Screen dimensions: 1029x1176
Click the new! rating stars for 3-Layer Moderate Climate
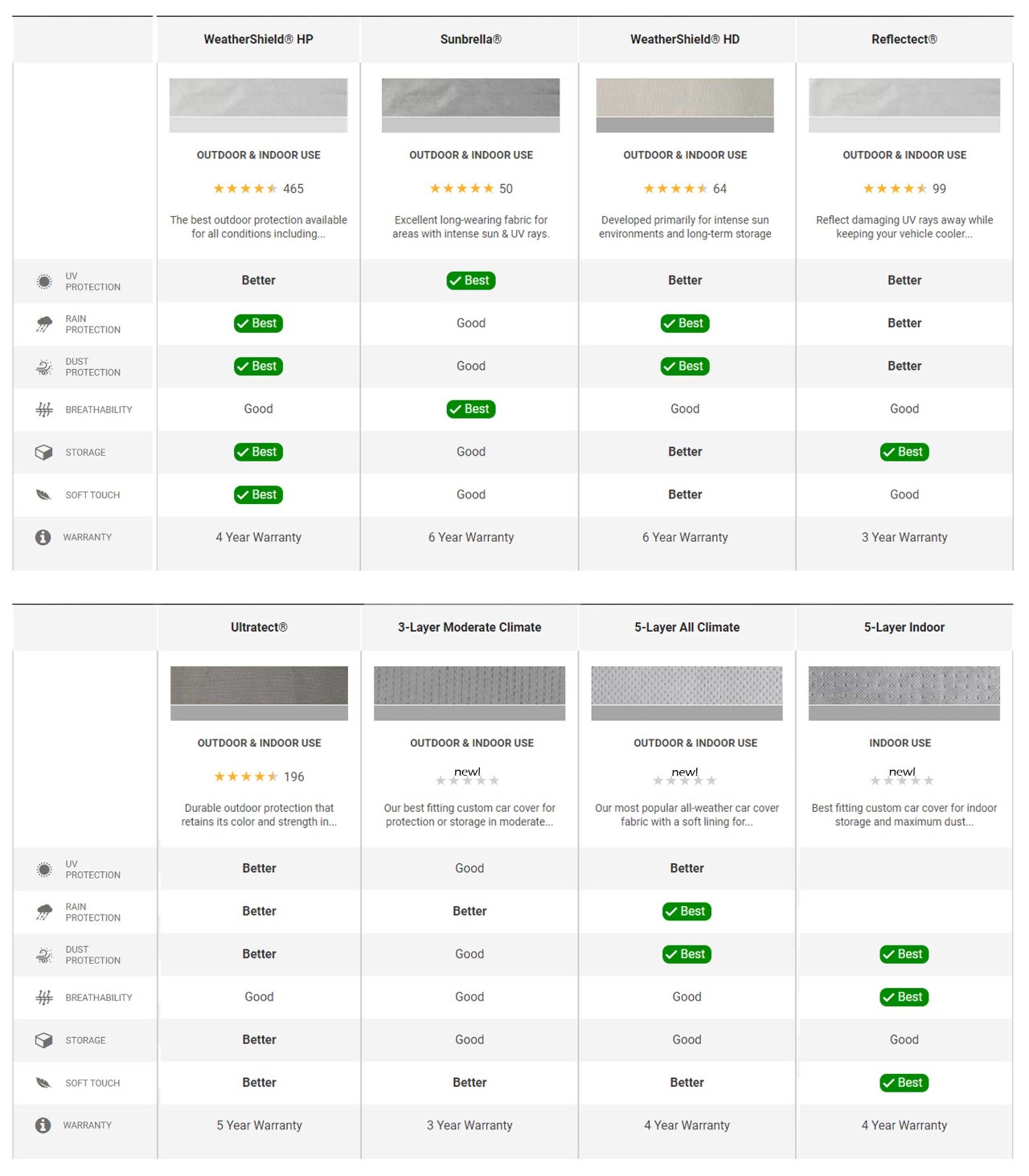(x=467, y=776)
